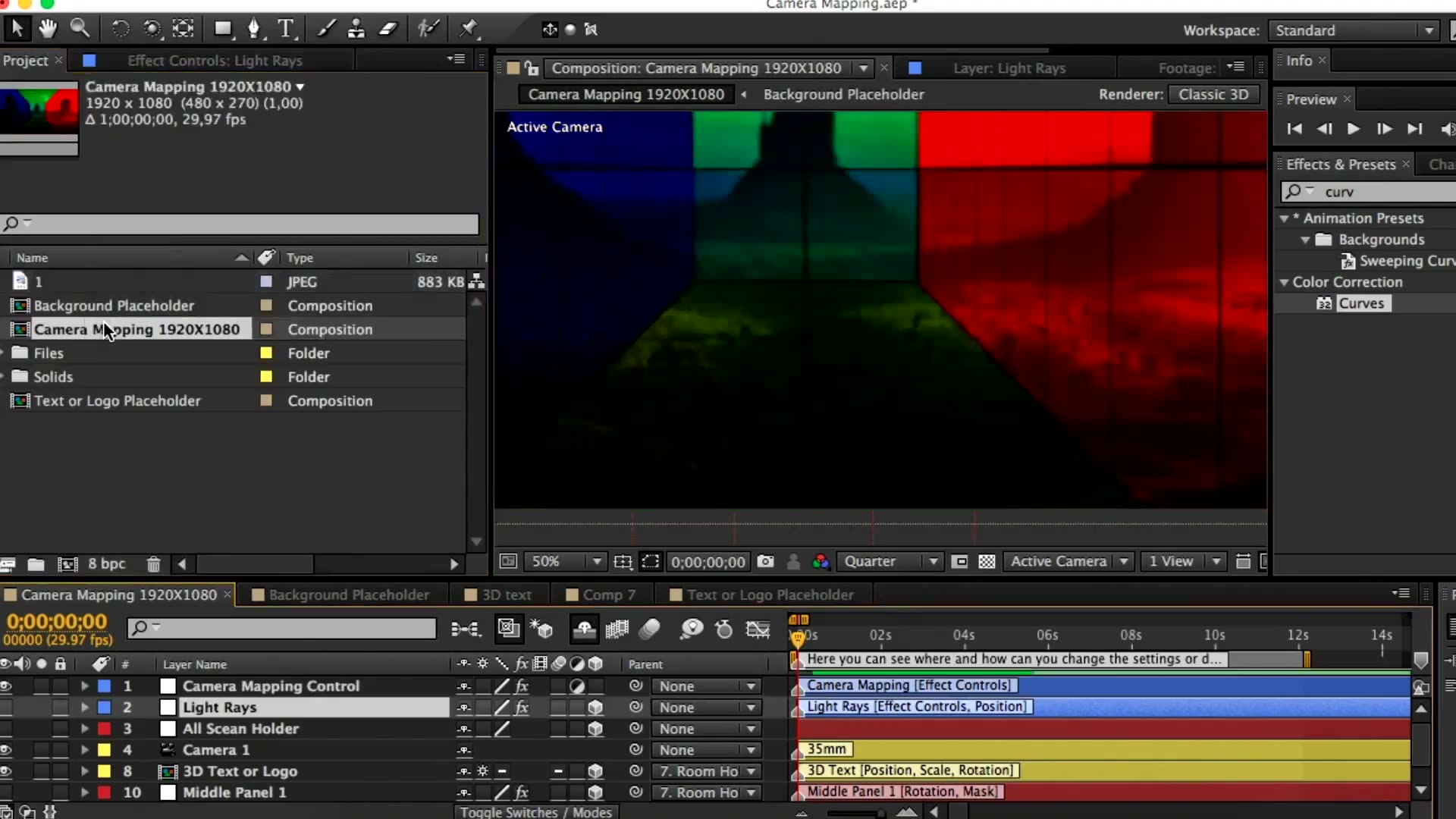The image size is (1456, 819).
Task: Click the Puppet Pin tool
Action: 468,29
